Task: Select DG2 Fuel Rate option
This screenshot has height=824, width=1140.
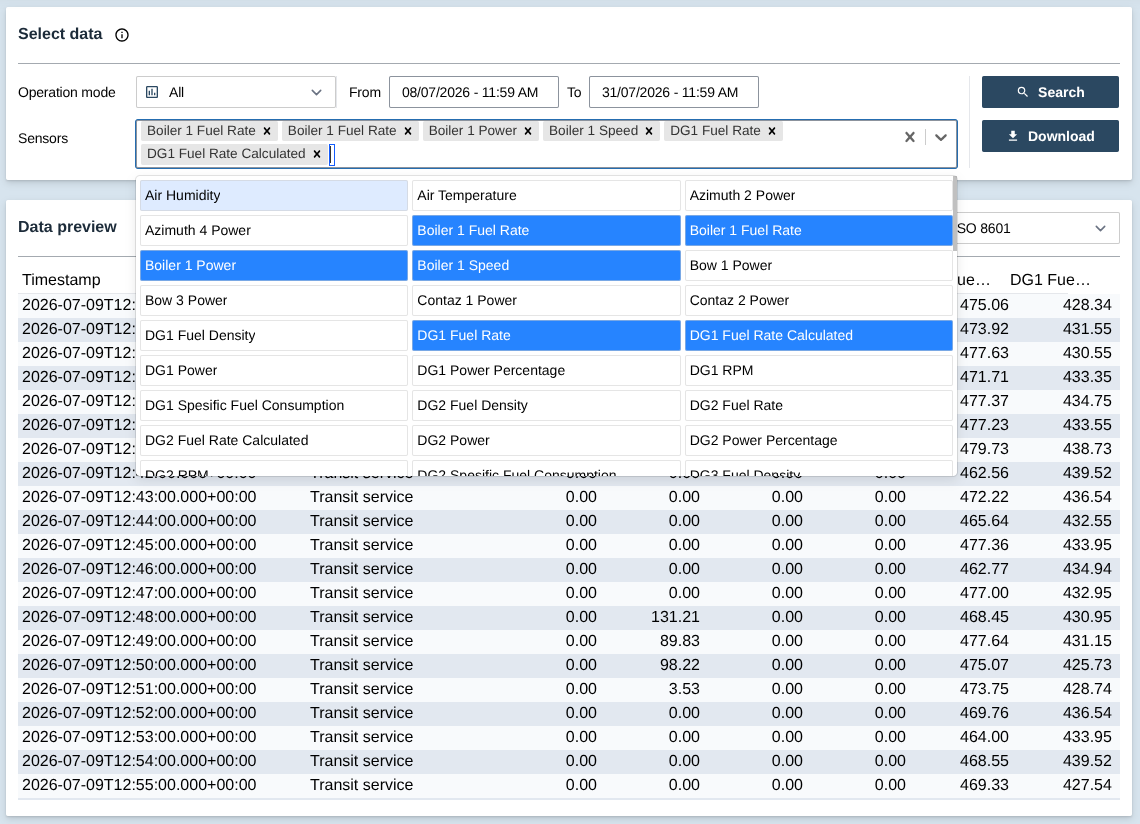Action: coord(819,405)
